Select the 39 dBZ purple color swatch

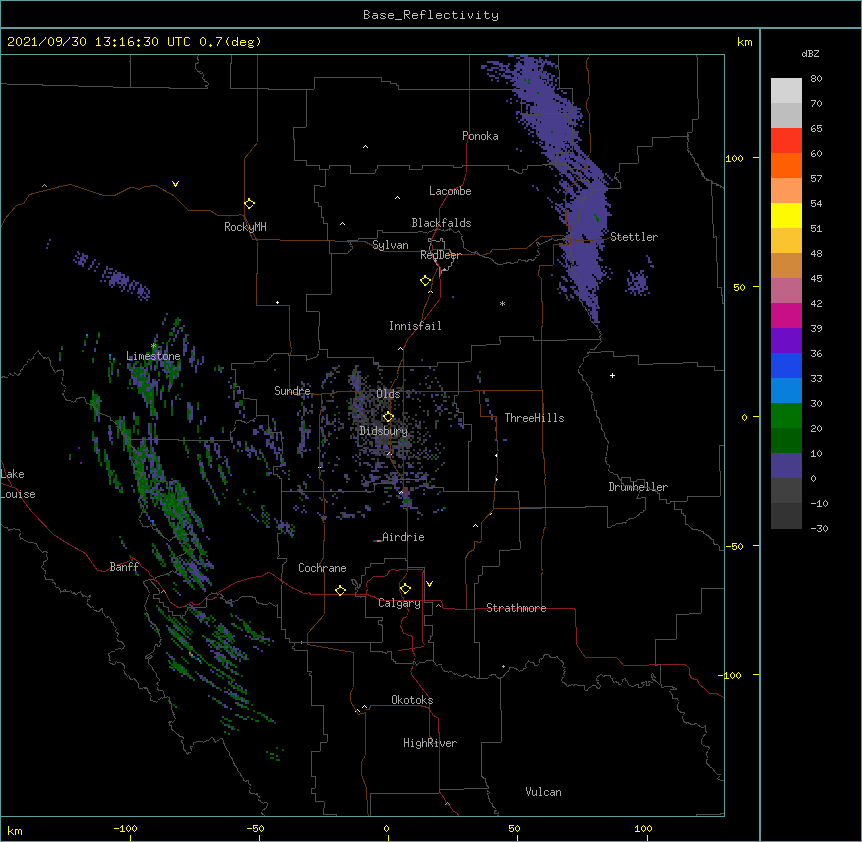click(786, 341)
